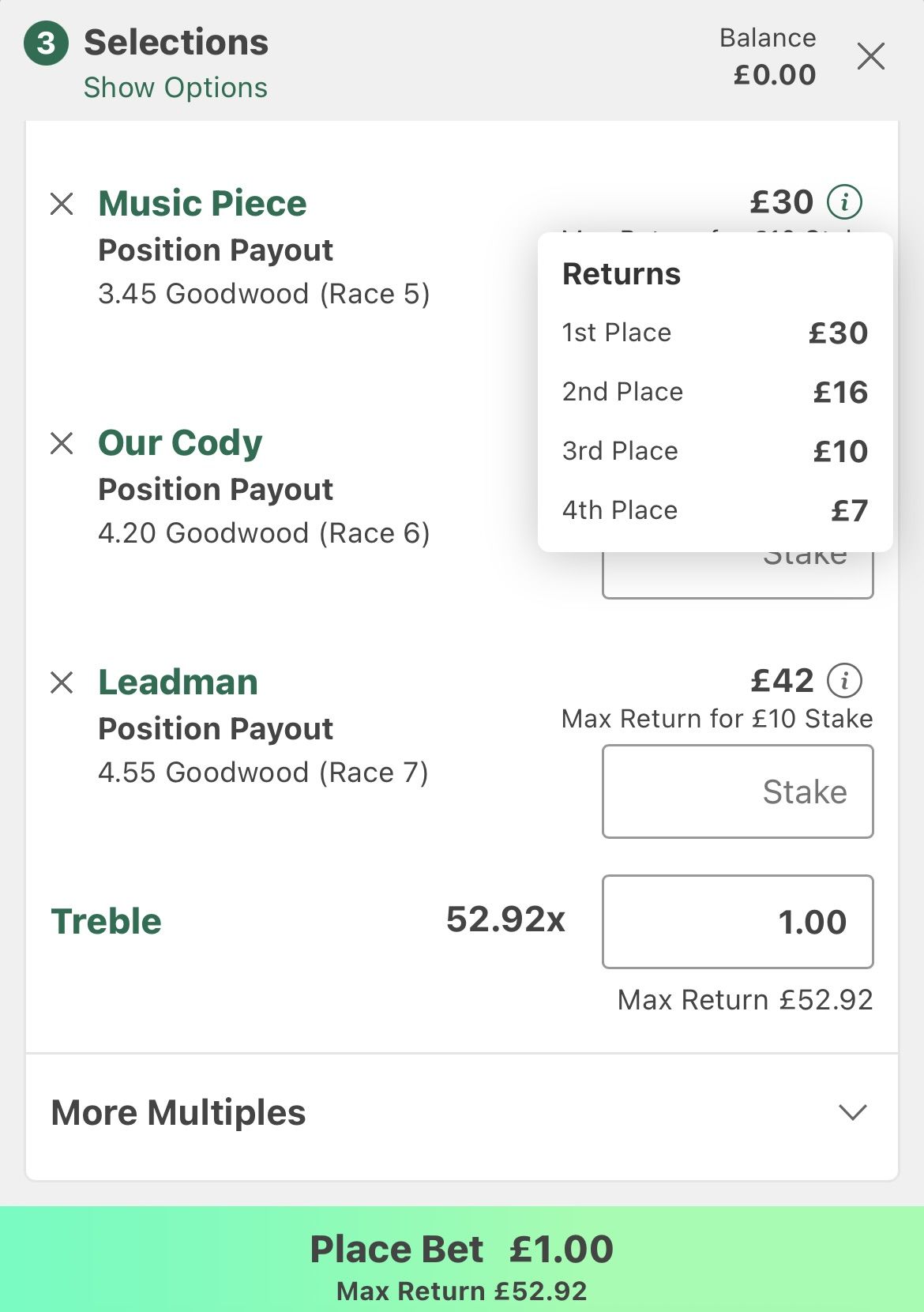Click the Treble multiple label
This screenshot has width=924, height=1312.
coord(106,921)
